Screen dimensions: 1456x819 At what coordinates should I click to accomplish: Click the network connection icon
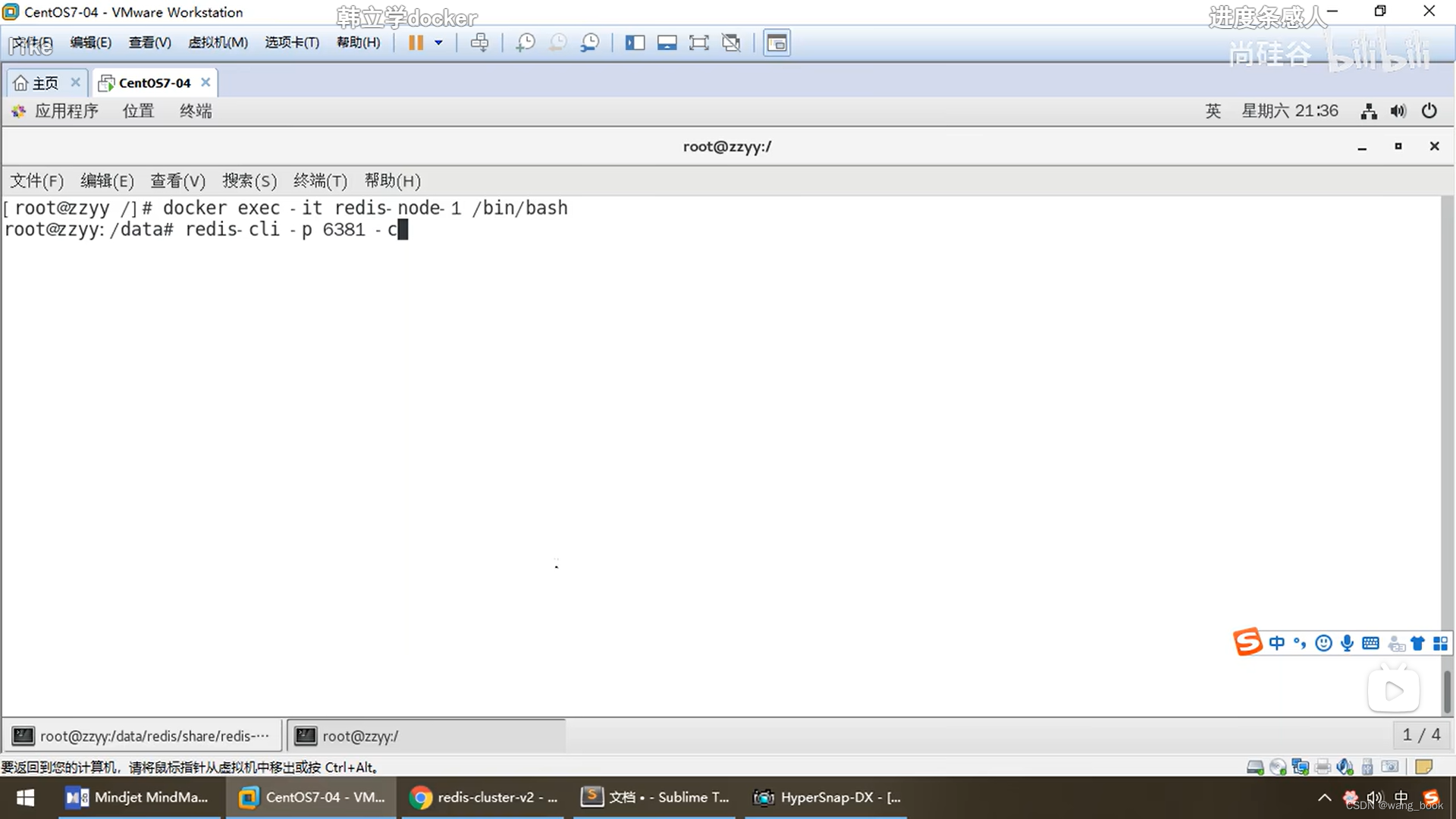pyautogui.click(x=1369, y=111)
